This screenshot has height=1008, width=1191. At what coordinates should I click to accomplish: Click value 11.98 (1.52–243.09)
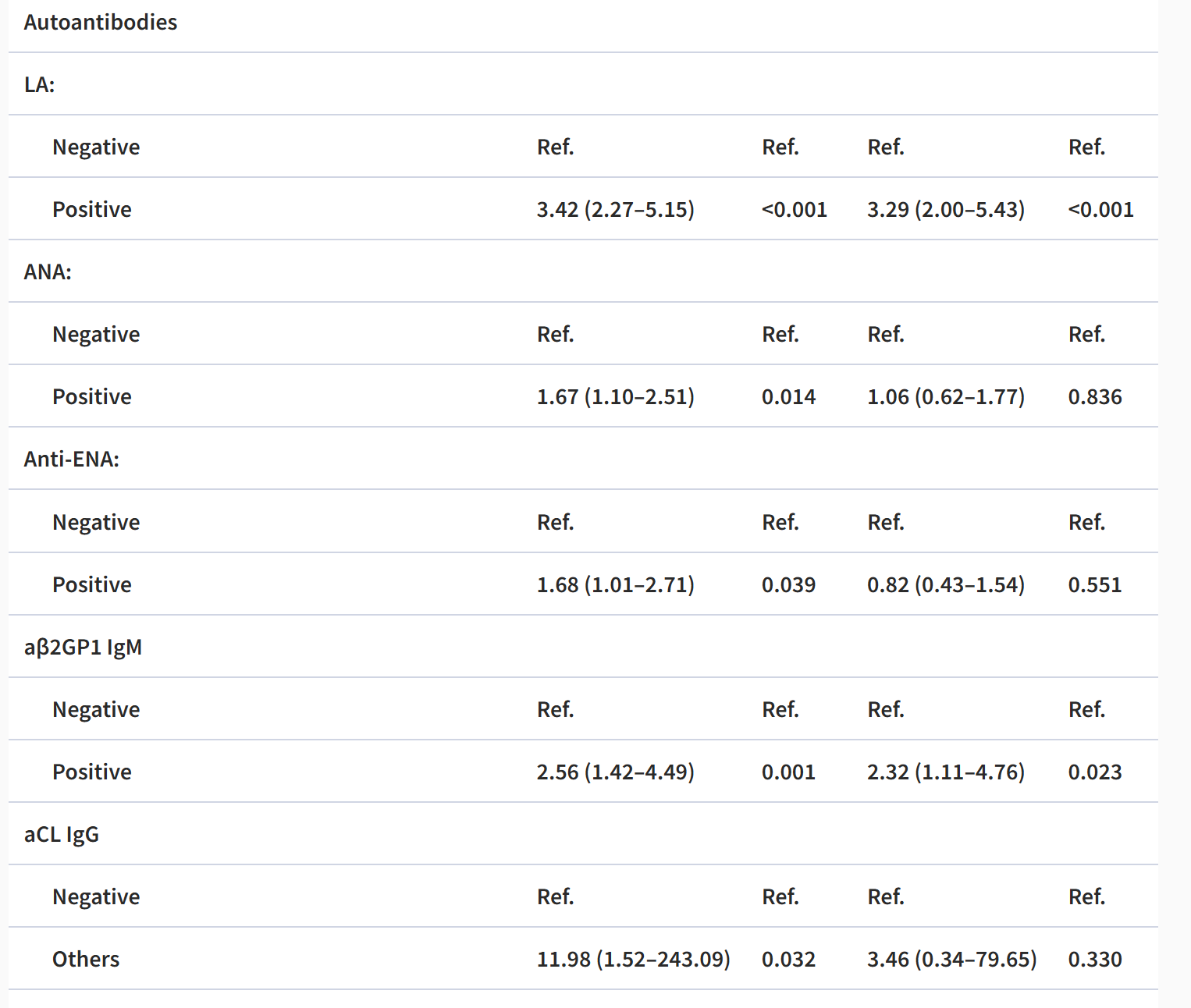633,959
